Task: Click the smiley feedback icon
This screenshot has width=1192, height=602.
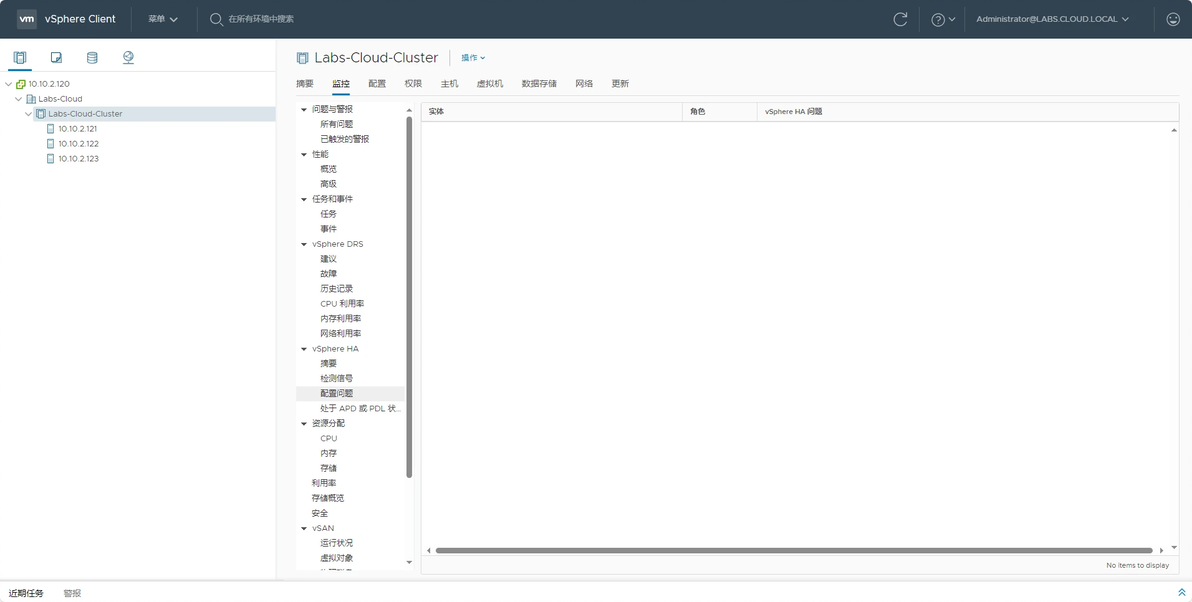Action: click(1173, 19)
